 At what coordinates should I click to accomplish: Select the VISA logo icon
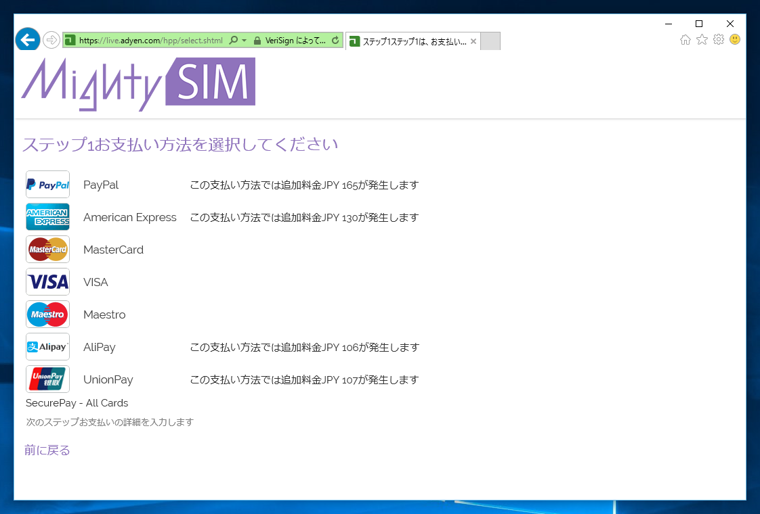[x=48, y=282]
